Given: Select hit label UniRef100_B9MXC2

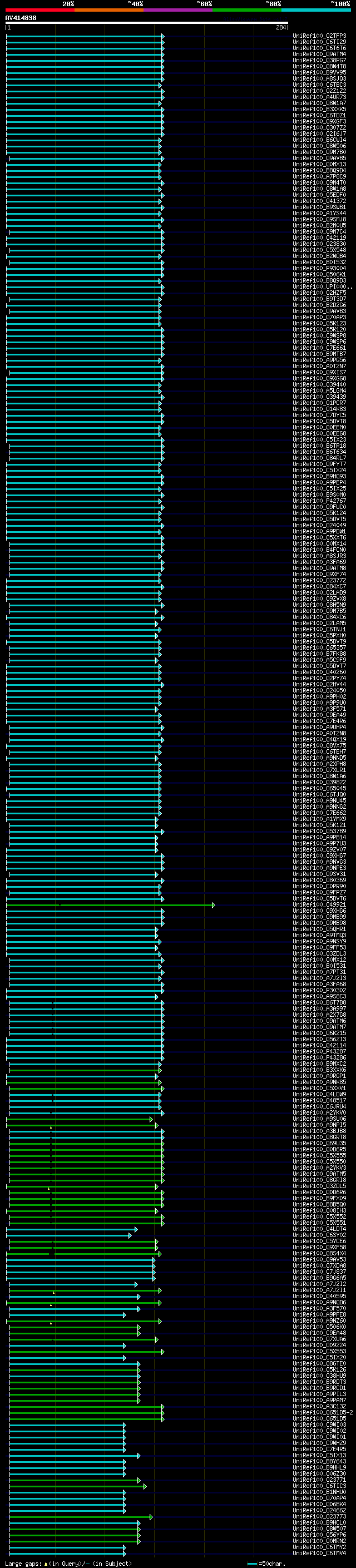Looking at the screenshot, I should [319, 1064].
